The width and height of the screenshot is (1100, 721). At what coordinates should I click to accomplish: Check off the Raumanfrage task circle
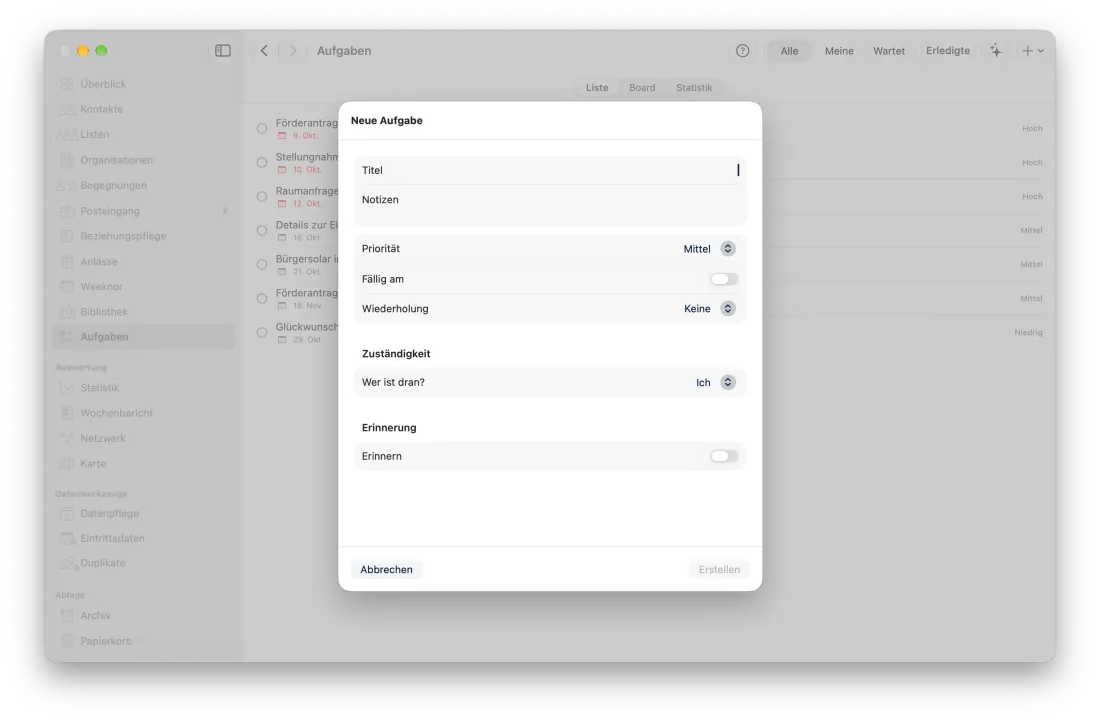pyautogui.click(x=262, y=196)
